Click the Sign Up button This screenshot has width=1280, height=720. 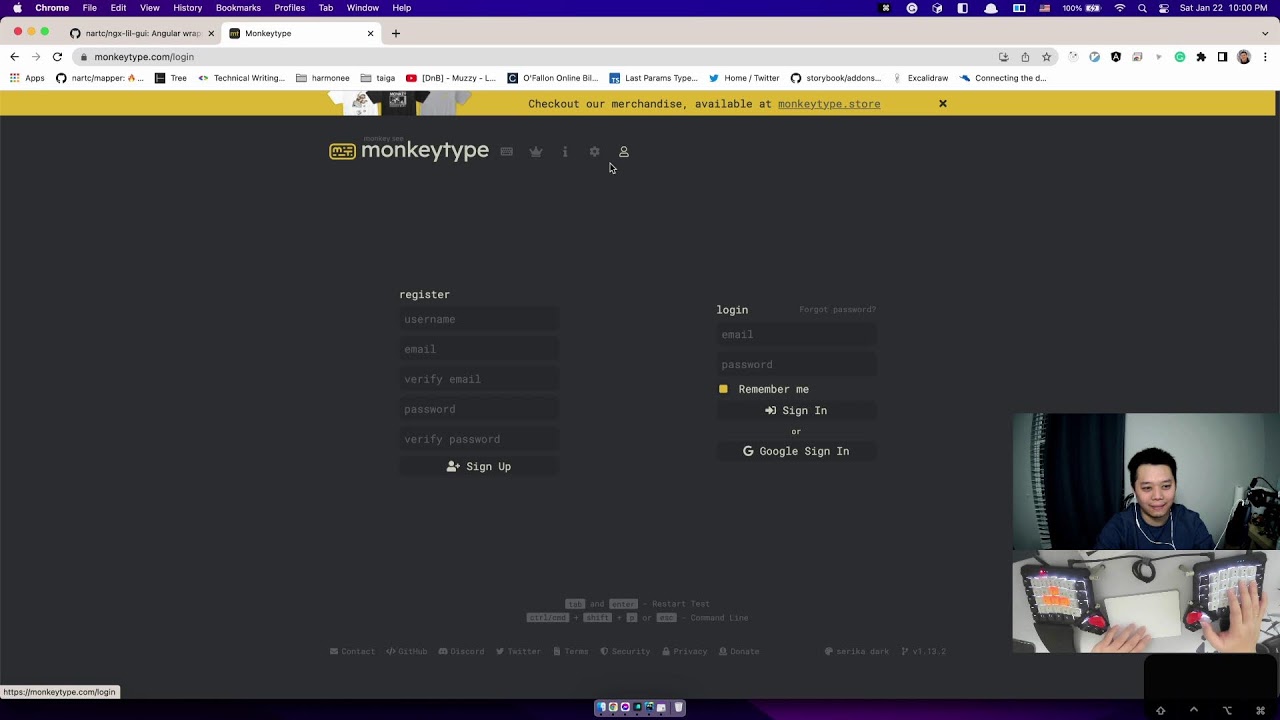click(x=479, y=467)
